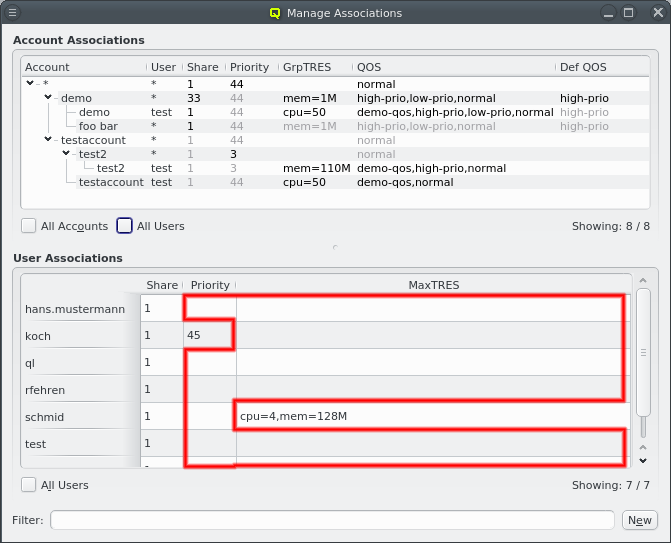Click the New button
This screenshot has width=671, height=543.
coord(639,520)
